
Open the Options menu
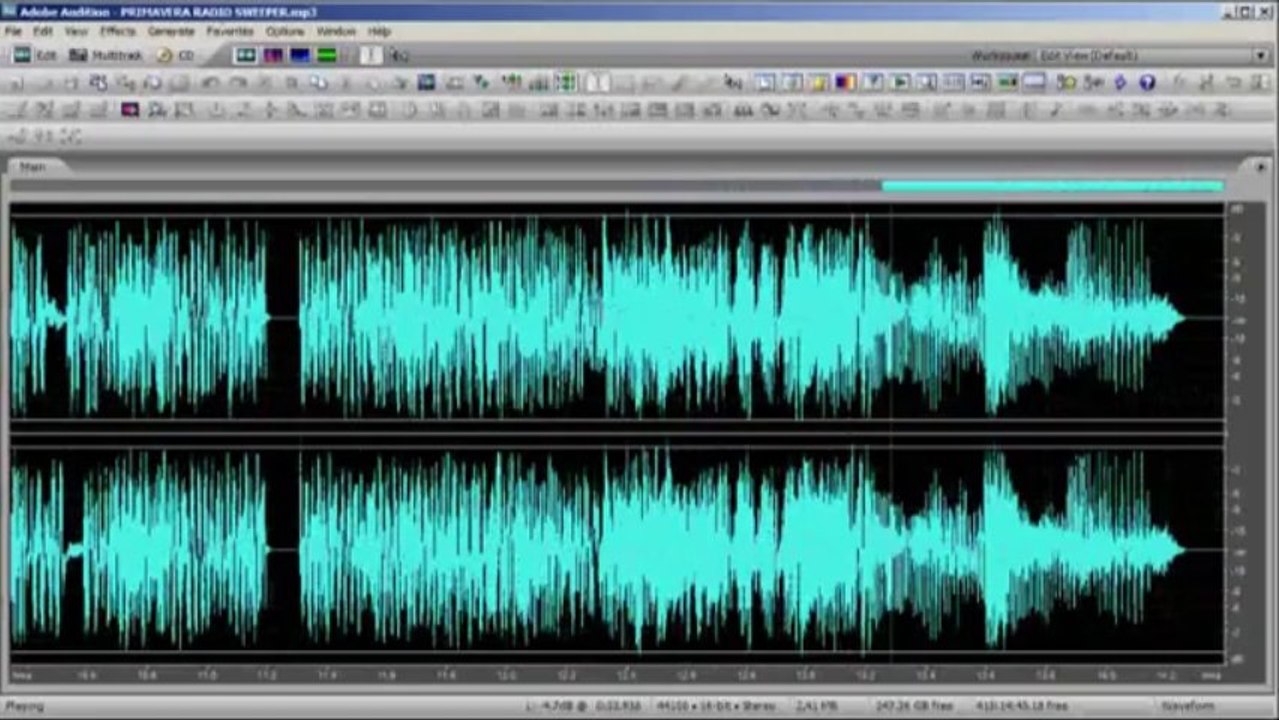285,32
